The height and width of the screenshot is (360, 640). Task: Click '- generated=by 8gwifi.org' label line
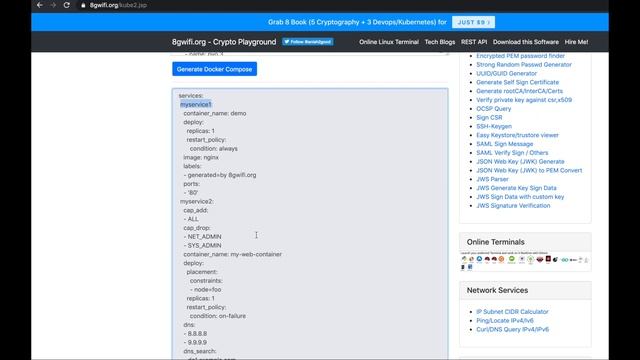tap(220, 175)
